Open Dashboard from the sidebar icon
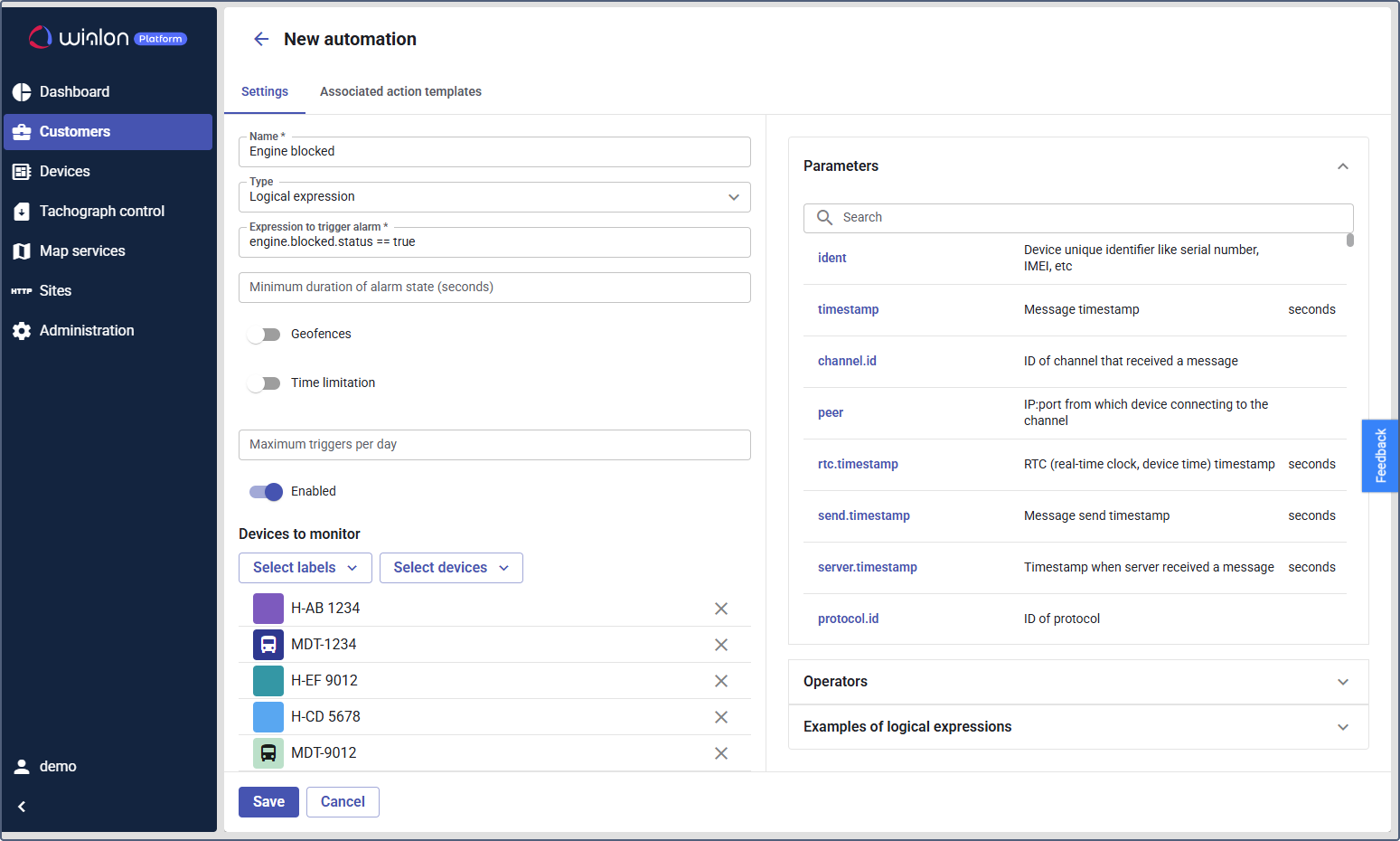This screenshot has height=841, width=1400. click(22, 92)
